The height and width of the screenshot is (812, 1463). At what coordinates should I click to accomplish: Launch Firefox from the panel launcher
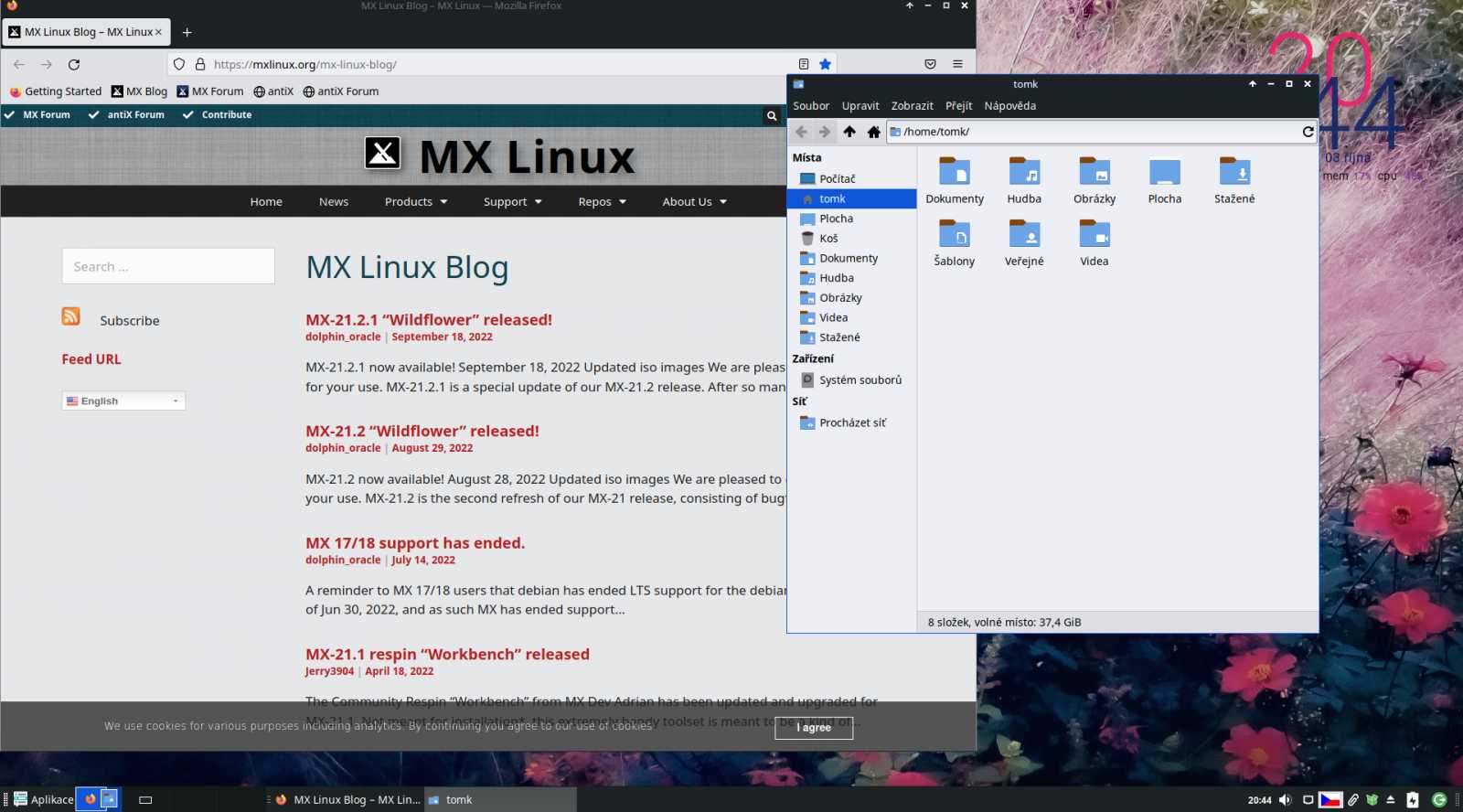coord(90,799)
